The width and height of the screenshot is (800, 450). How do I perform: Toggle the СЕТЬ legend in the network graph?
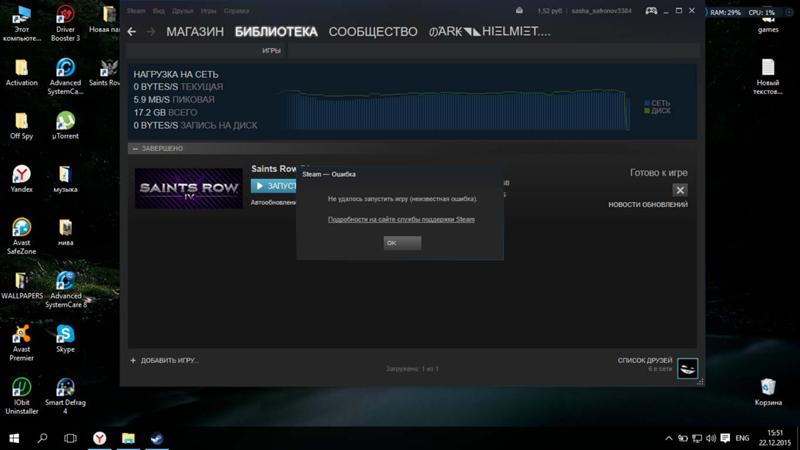(x=657, y=103)
